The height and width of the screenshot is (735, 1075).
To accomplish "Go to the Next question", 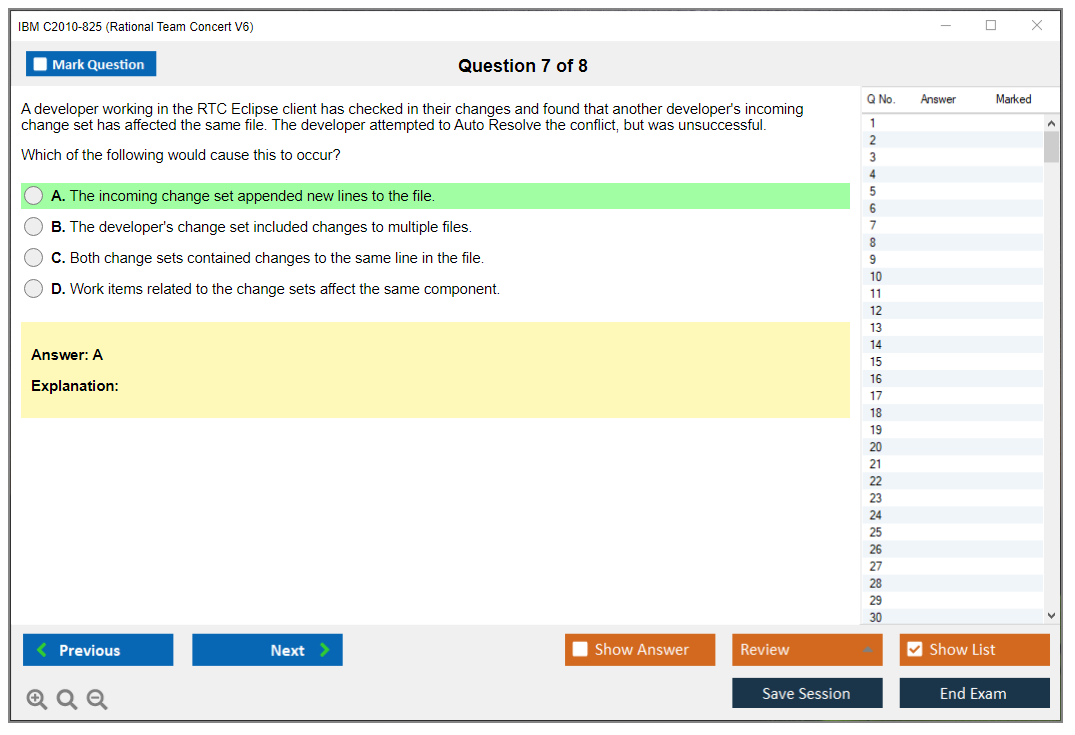I will 267,650.
